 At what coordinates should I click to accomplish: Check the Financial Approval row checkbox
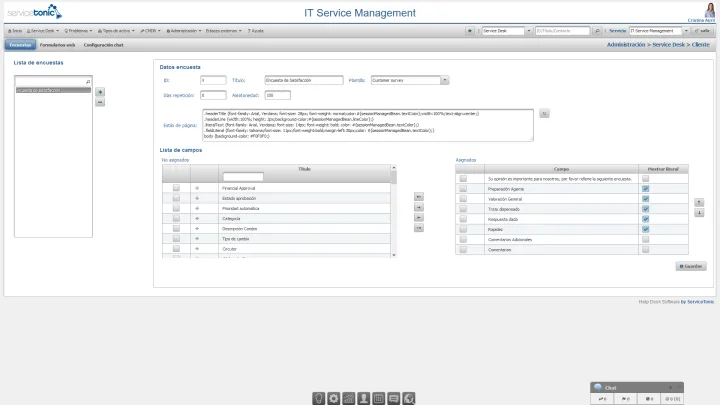(x=176, y=188)
